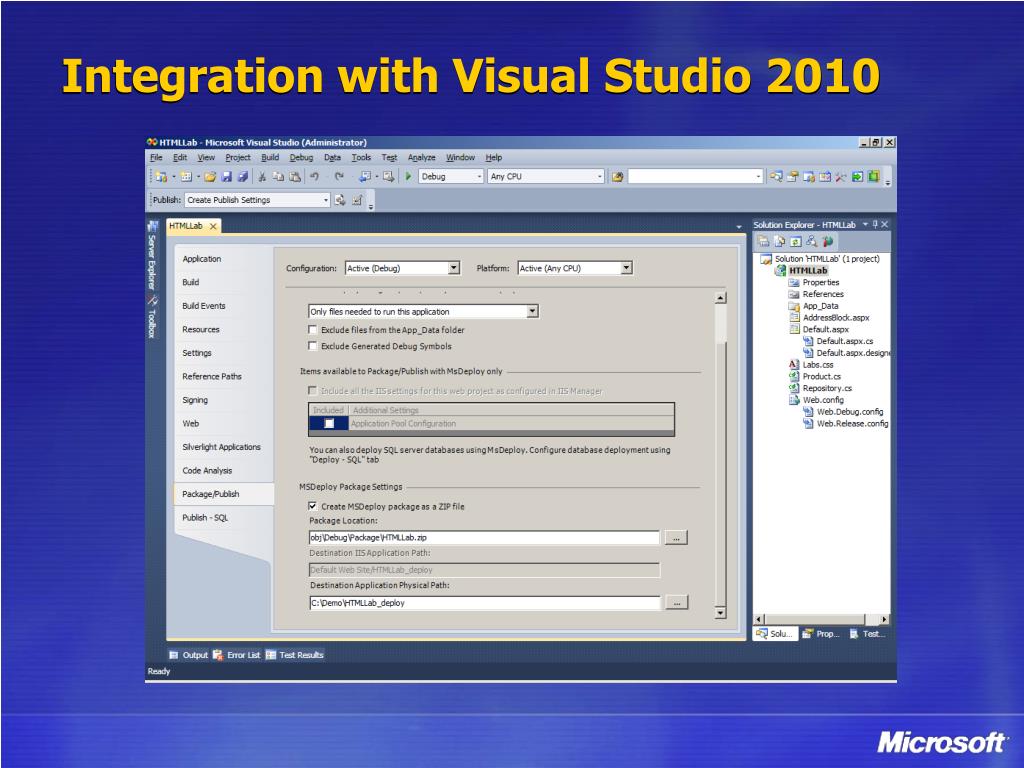Image resolution: width=1024 pixels, height=768 pixels.
Task: Click the Open File folder icon
Action: [x=210, y=177]
